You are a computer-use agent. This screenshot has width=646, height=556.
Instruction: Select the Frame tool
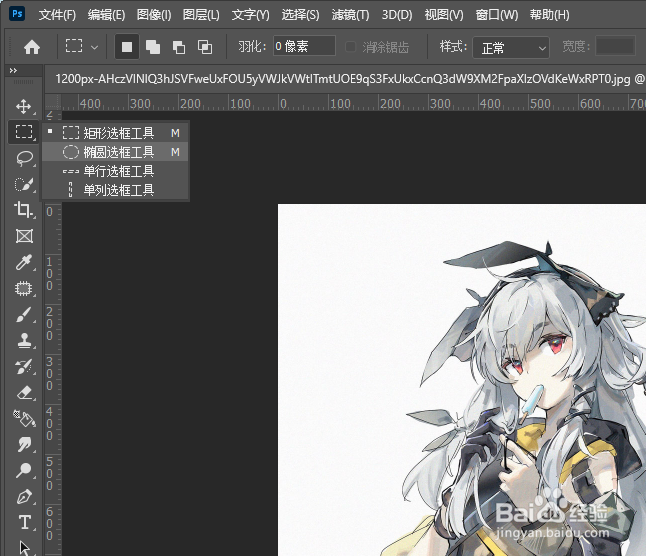click(x=24, y=236)
